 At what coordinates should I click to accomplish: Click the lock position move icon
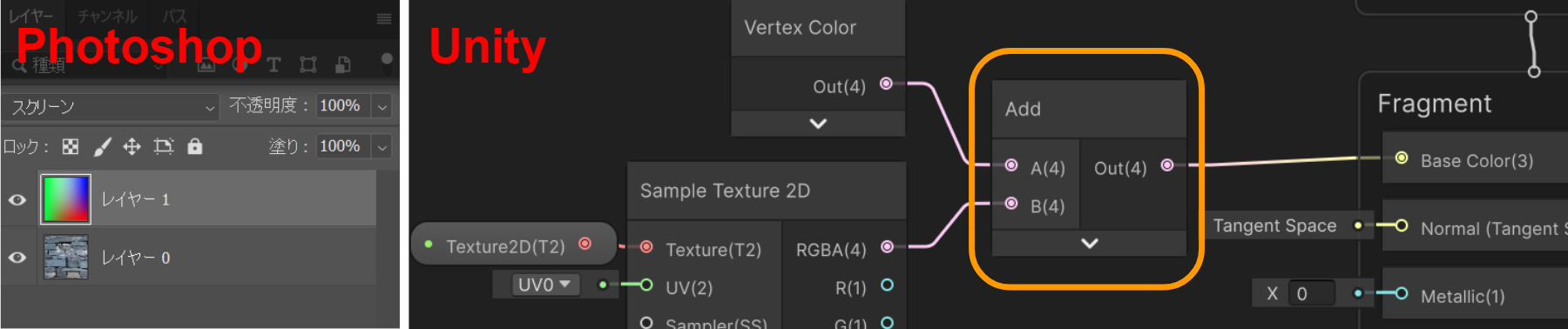tap(132, 147)
